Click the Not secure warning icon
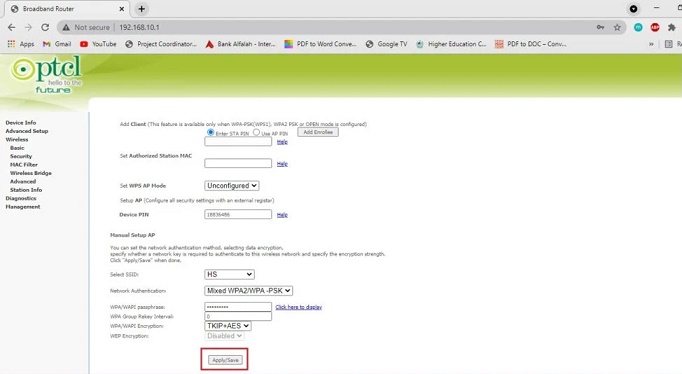The height and width of the screenshot is (374, 682). 66,27
